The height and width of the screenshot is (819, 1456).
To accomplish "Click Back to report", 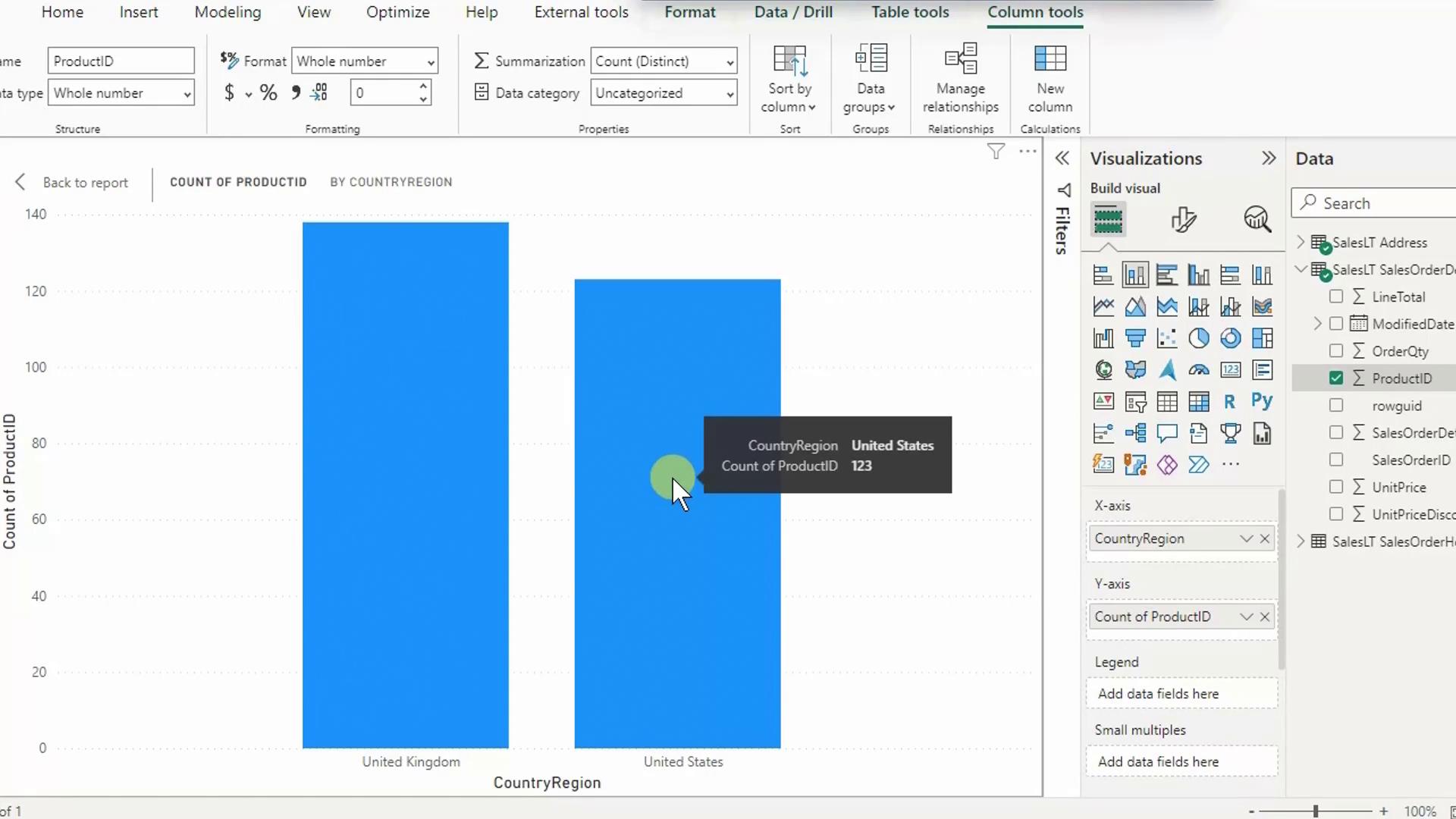I will 72,183.
